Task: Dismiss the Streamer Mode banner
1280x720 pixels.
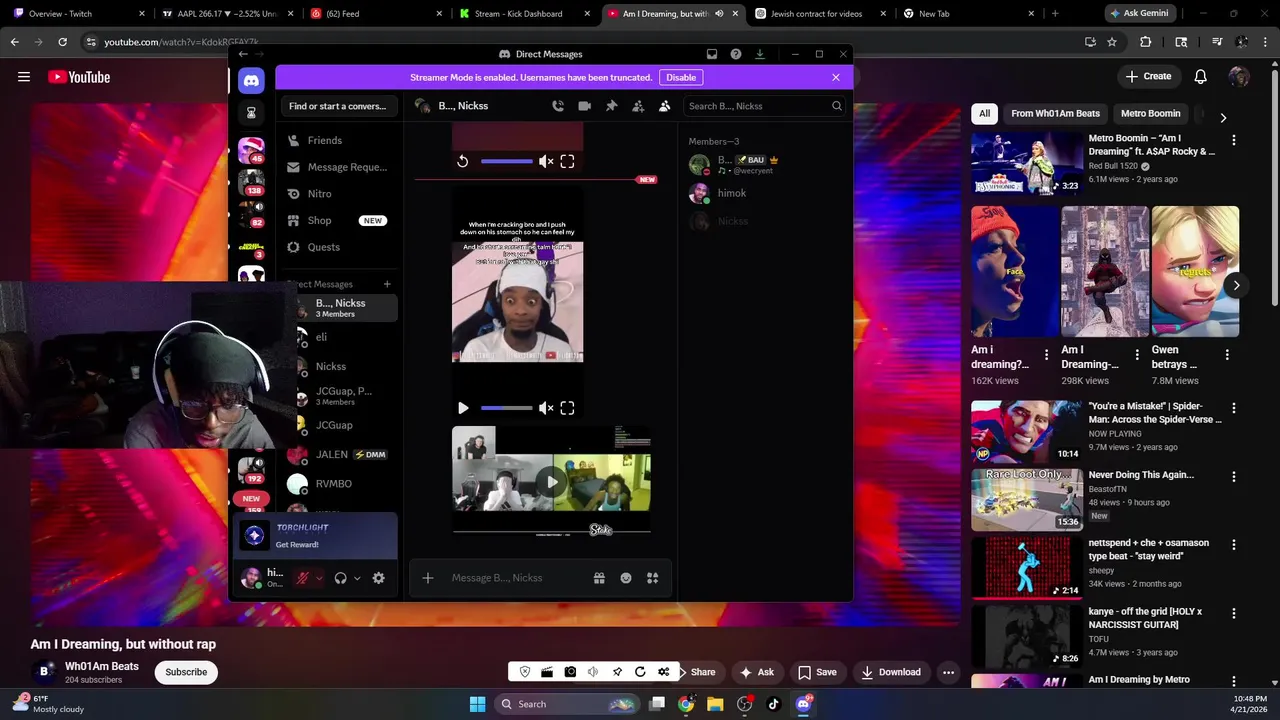Action: (x=836, y=77)
